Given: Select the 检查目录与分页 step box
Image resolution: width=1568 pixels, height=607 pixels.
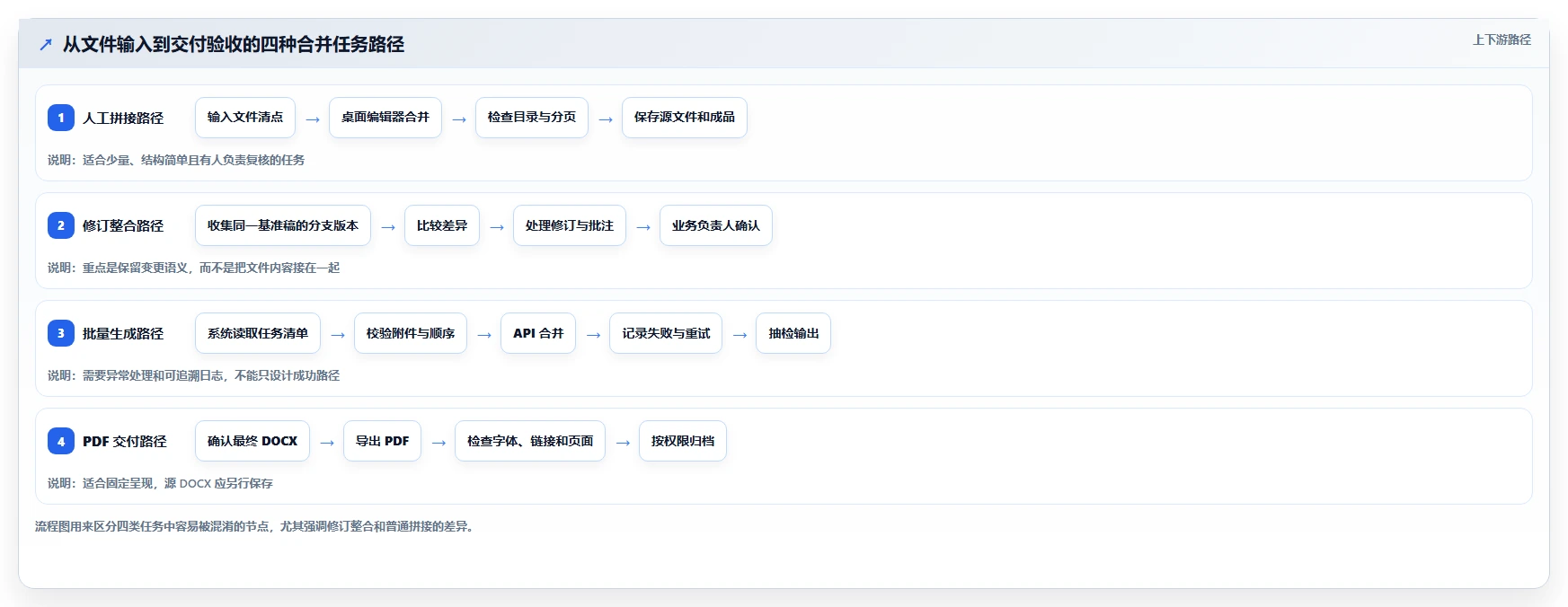Looking at the screenshot, I should coord(532,118).
